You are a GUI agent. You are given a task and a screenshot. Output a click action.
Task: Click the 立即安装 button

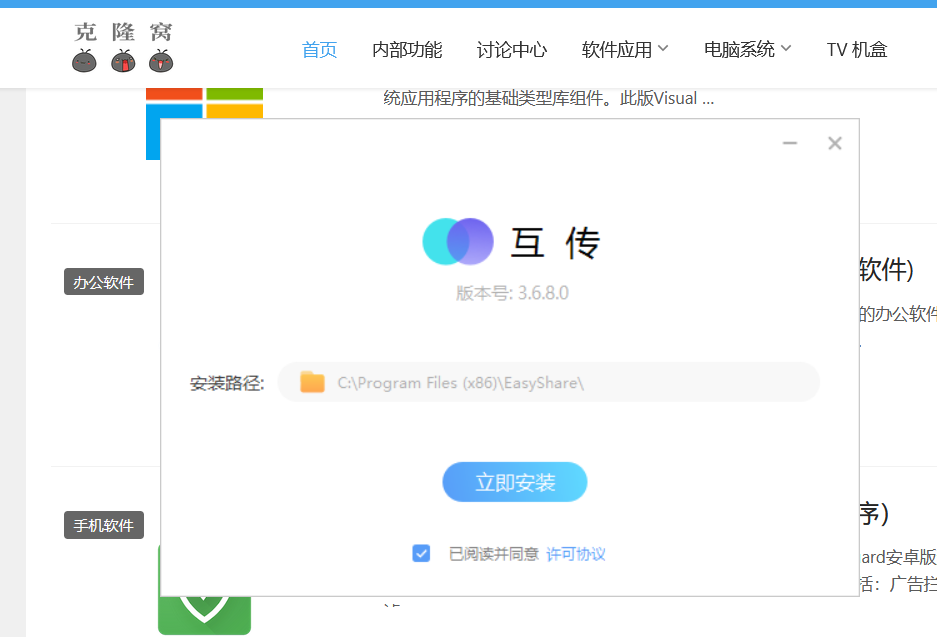pyautogui.click(x=515, y=482)
